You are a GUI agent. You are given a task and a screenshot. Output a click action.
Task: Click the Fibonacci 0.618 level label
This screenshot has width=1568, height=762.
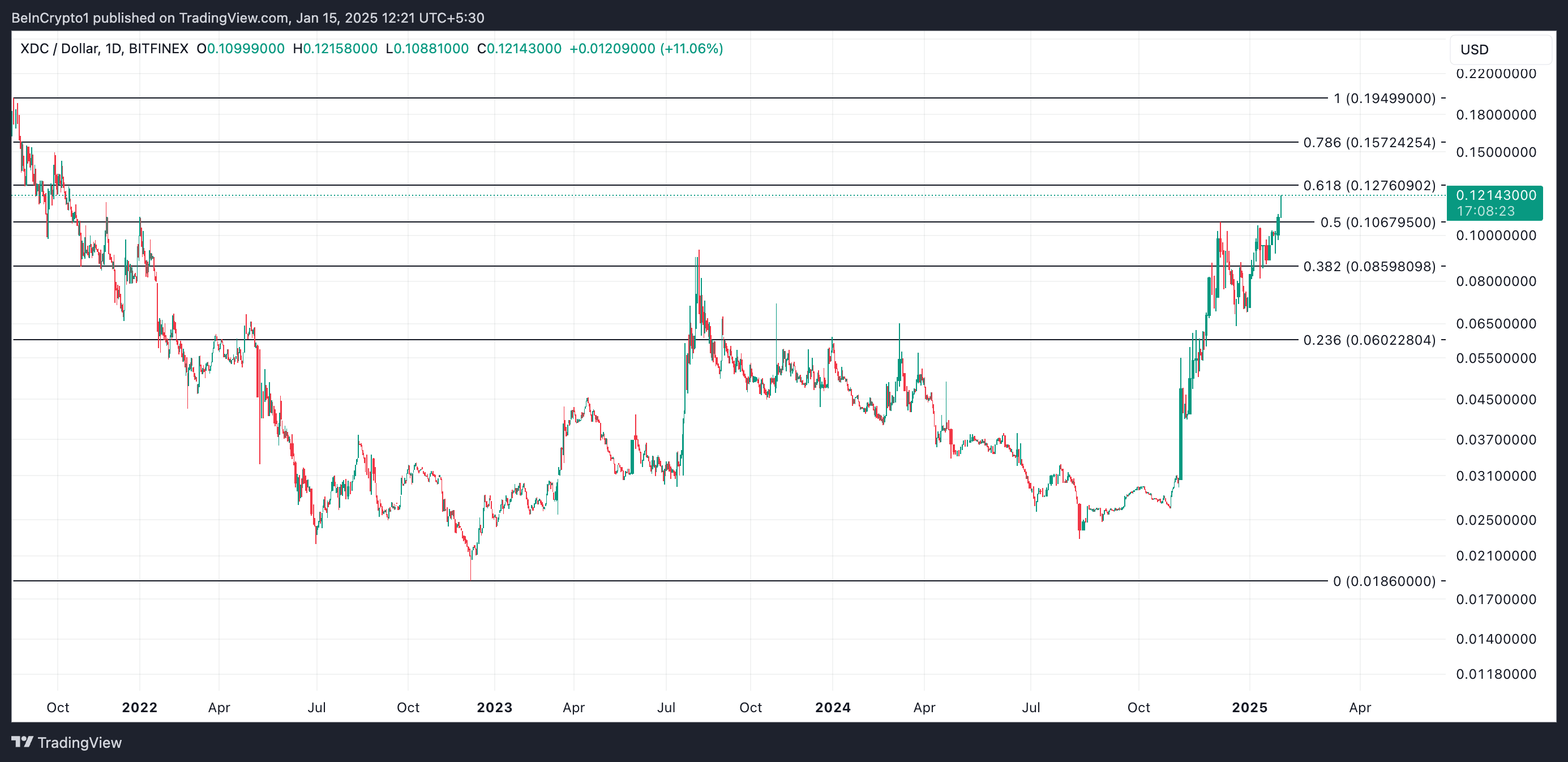click(x=1369, y=186)
